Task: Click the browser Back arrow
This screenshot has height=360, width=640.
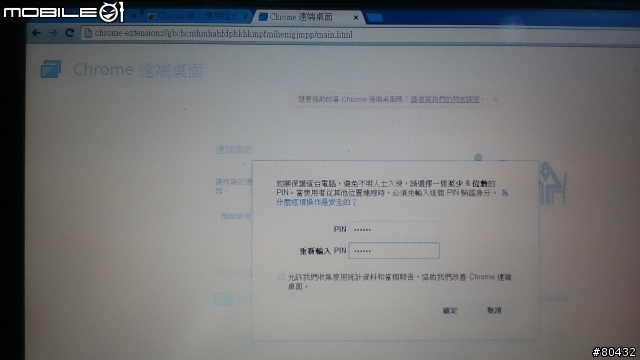Action: (37, 33)
